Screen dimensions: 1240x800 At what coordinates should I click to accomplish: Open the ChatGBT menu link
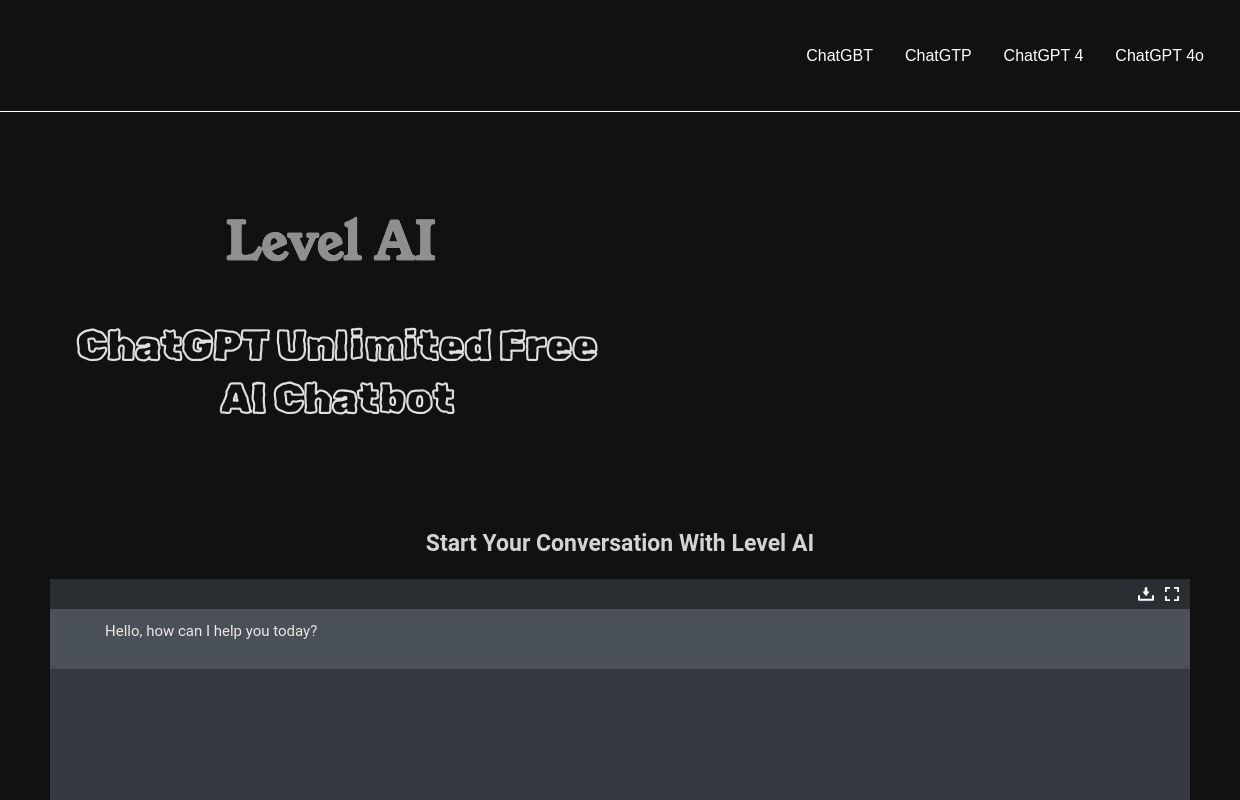(839, 55)
